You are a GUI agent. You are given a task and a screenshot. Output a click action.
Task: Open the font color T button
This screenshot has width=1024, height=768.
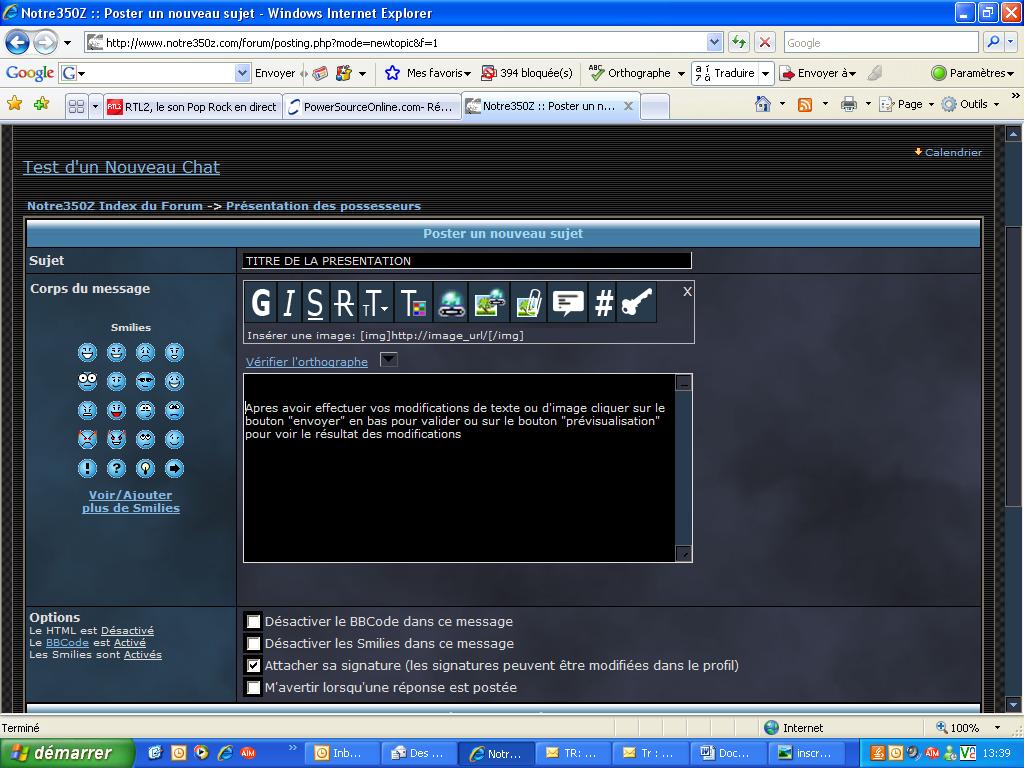coord(411,302)
